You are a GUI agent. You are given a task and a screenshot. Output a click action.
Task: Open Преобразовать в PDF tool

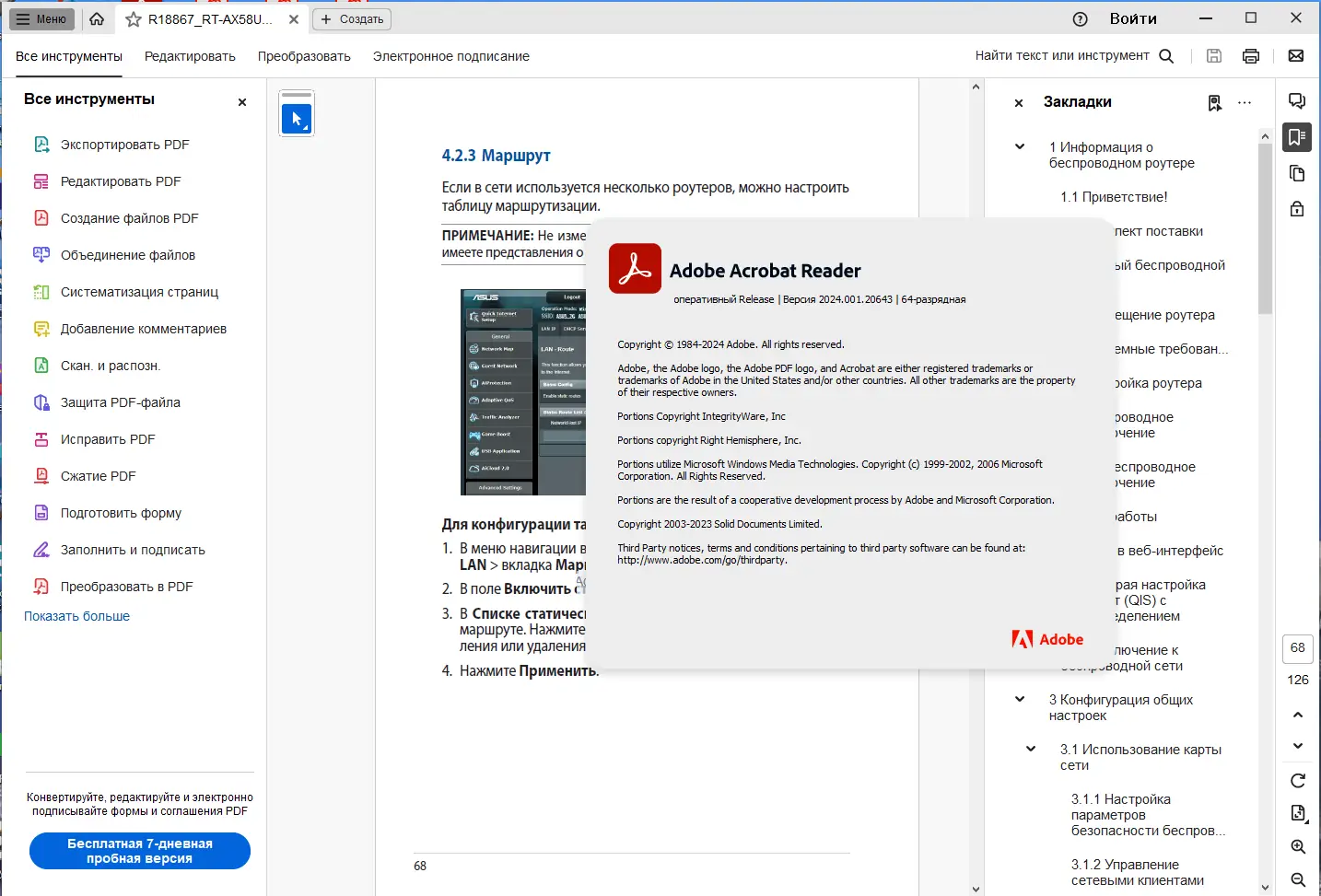127,587
